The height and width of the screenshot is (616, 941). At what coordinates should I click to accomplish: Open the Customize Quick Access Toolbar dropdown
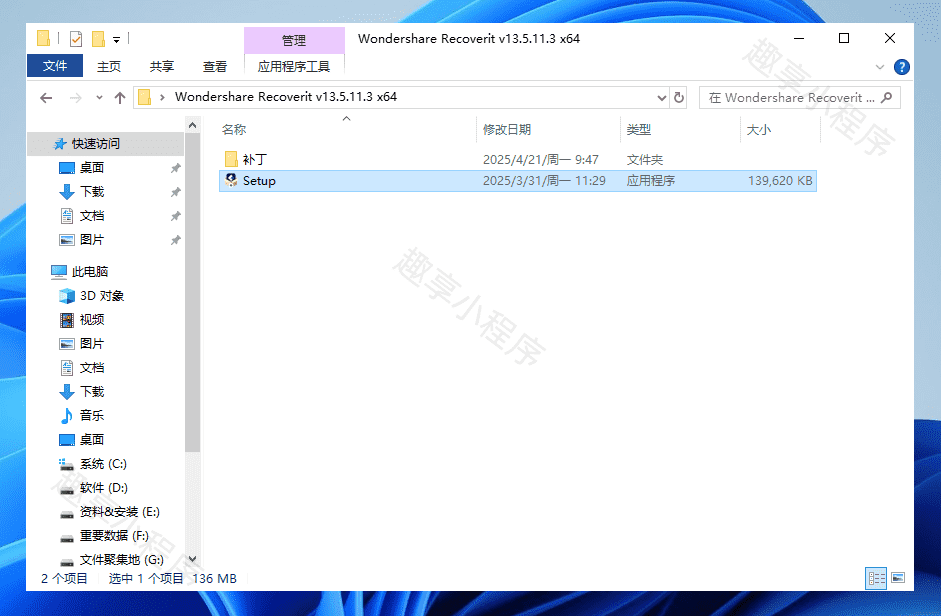116,40
